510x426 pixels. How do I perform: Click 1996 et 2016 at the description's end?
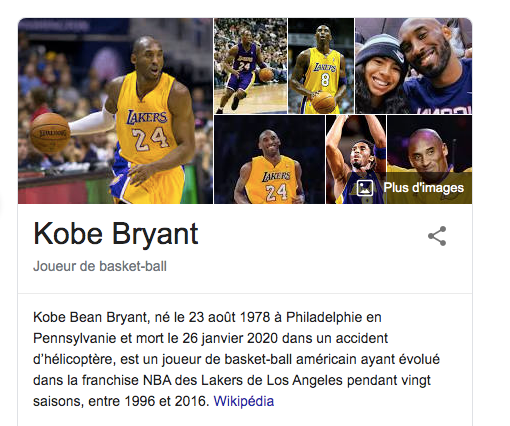click(165, 401)
